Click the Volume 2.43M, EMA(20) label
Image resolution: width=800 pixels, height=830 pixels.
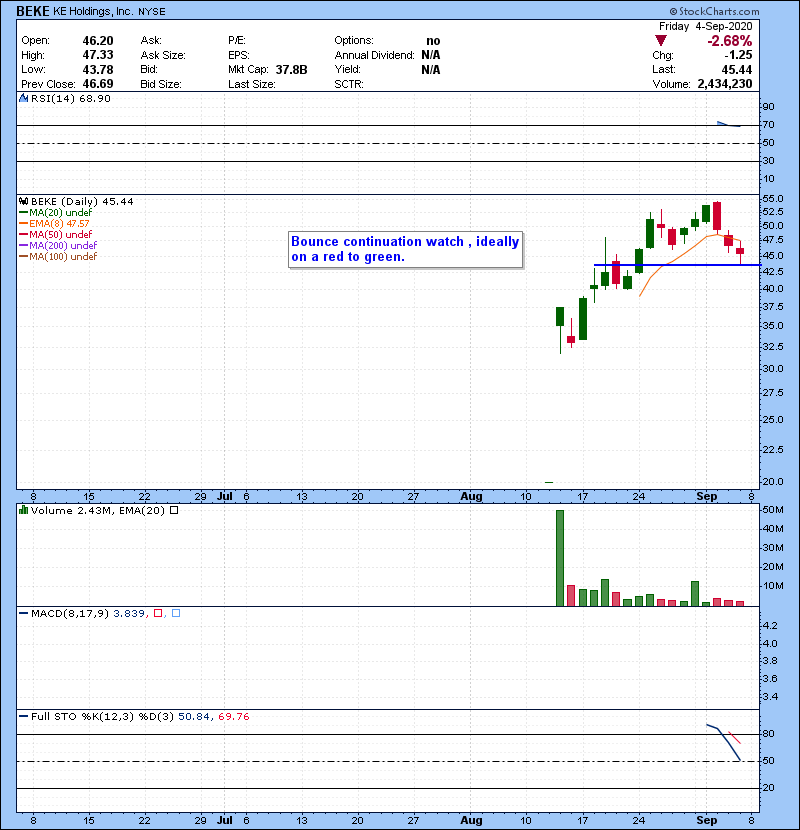[98, 510]
